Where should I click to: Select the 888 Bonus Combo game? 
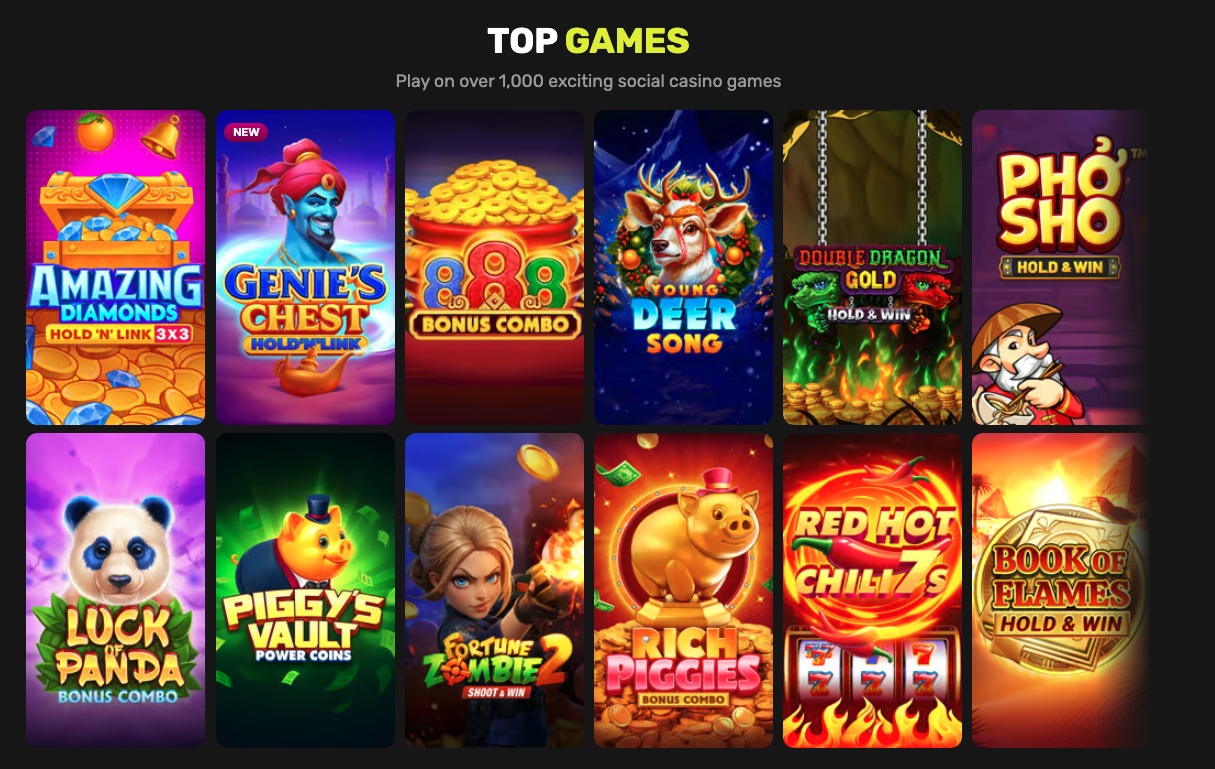point(494,267)
